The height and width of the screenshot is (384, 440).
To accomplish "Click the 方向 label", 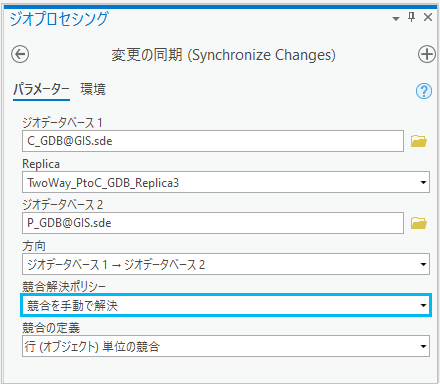I will [34, 246].
